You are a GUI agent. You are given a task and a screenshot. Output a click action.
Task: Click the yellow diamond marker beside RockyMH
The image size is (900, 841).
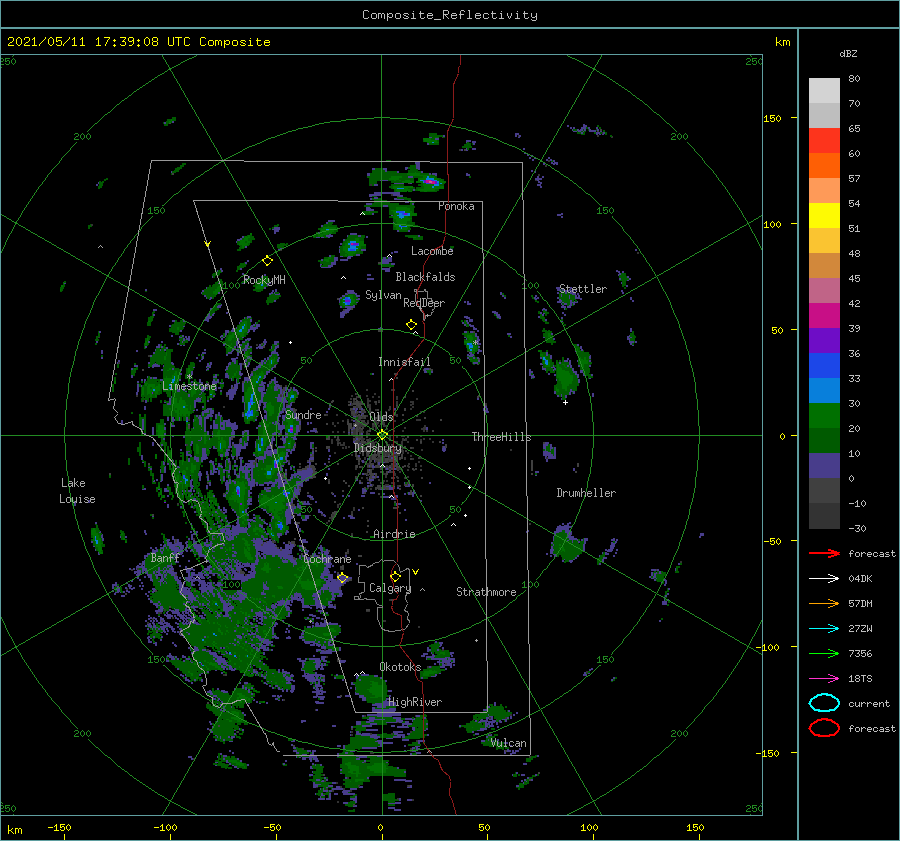coord(267,261)
